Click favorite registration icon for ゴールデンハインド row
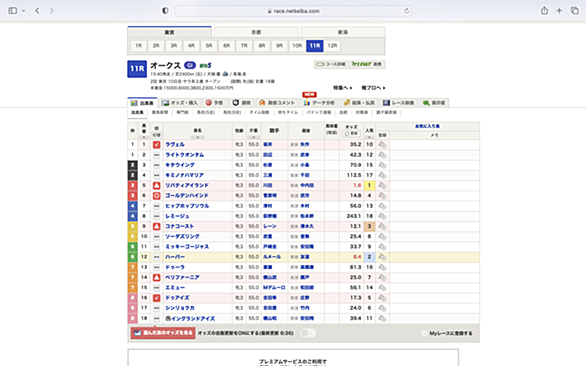The height and width of the screenshot is (366, 586). pyautogui.click(x=382, y=196)
